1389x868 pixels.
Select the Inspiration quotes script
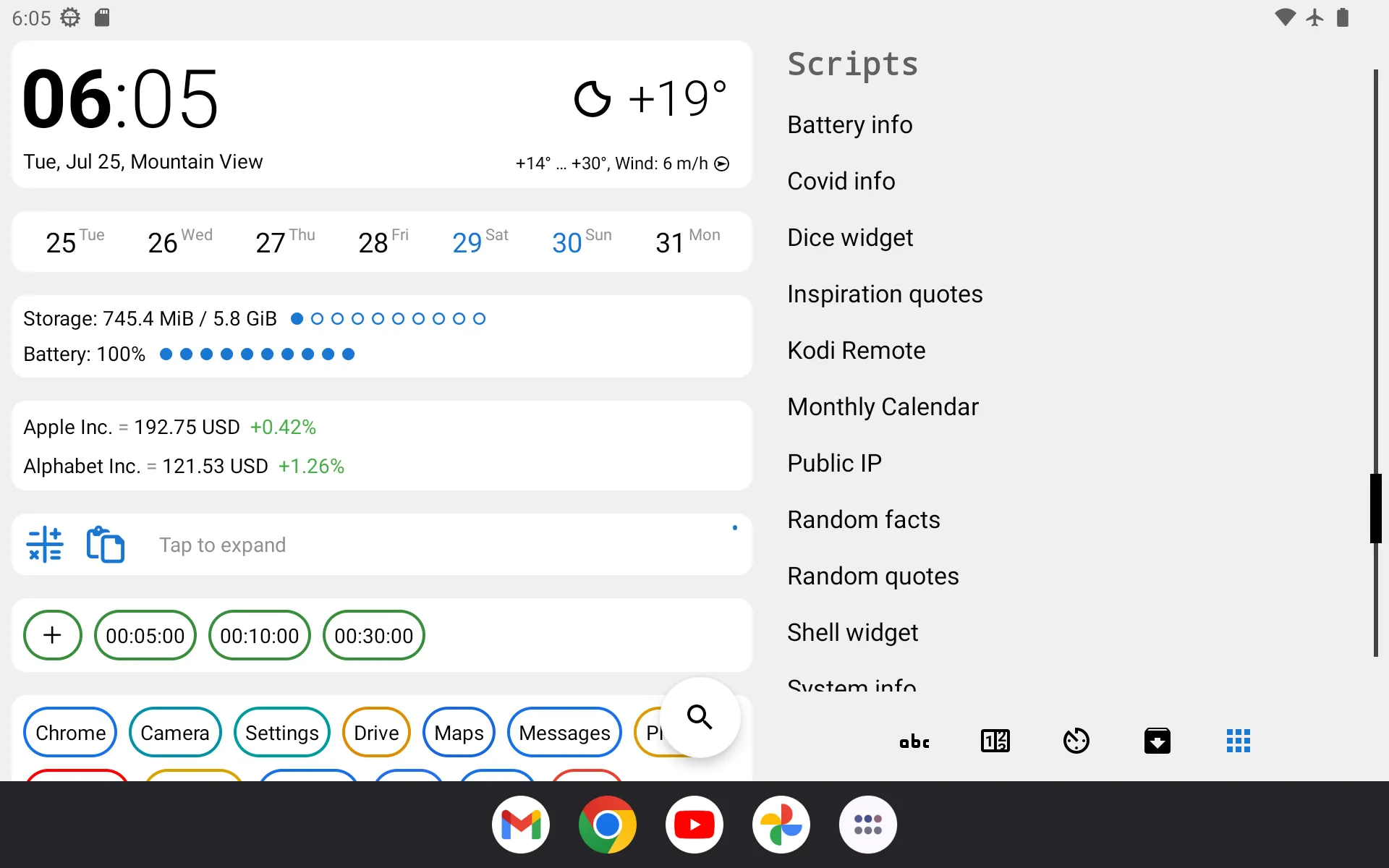885,293
